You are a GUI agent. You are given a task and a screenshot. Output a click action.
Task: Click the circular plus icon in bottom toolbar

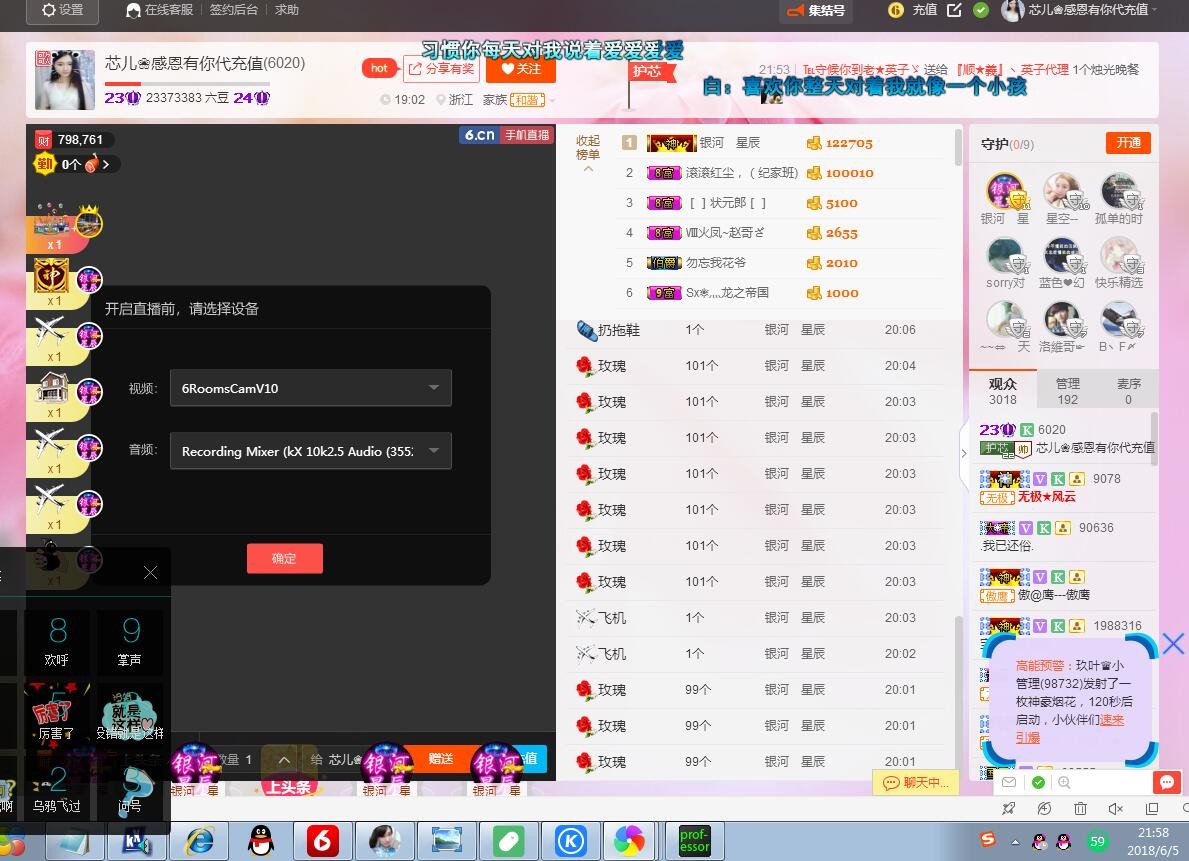(1044, 809)
